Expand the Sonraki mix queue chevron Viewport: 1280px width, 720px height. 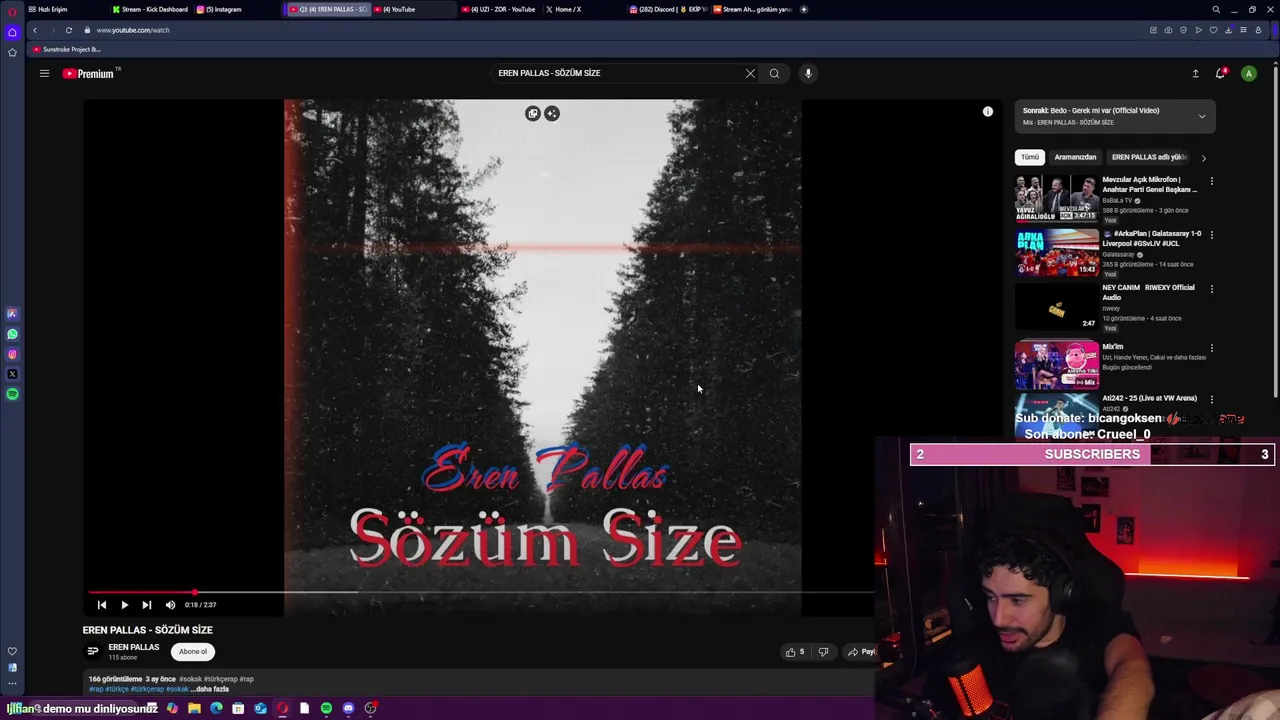(1202, 116)
